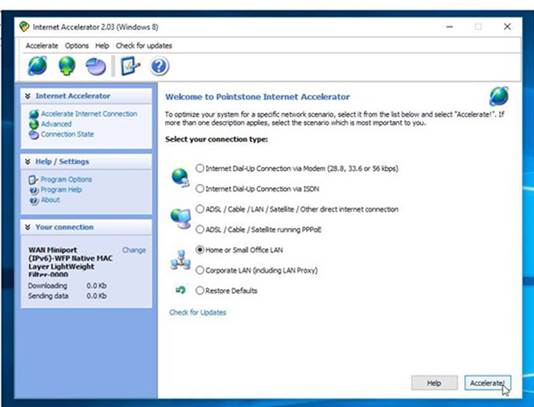
Task: Close the Internet Accelerator window
Action: (507, 27)
